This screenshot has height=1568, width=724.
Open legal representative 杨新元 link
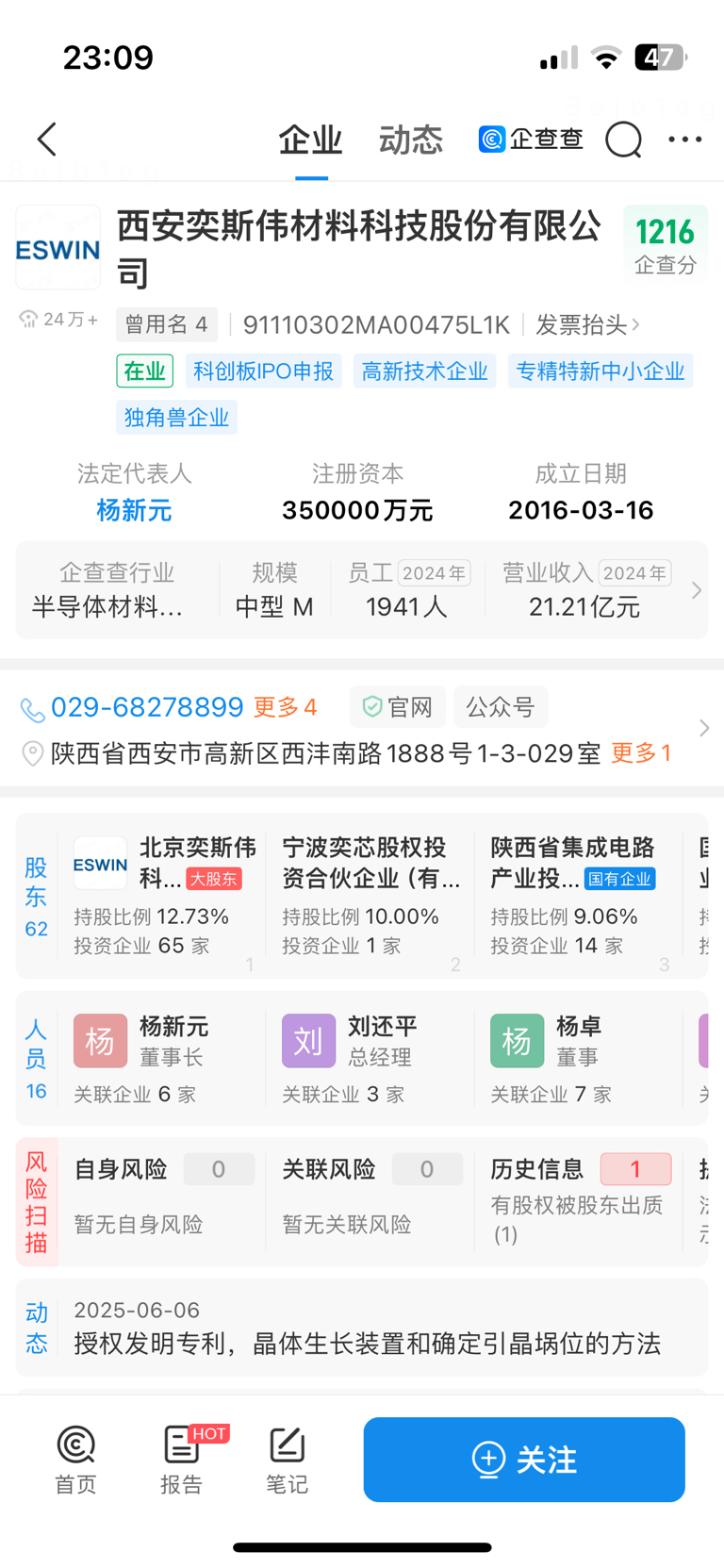[134, 510]
